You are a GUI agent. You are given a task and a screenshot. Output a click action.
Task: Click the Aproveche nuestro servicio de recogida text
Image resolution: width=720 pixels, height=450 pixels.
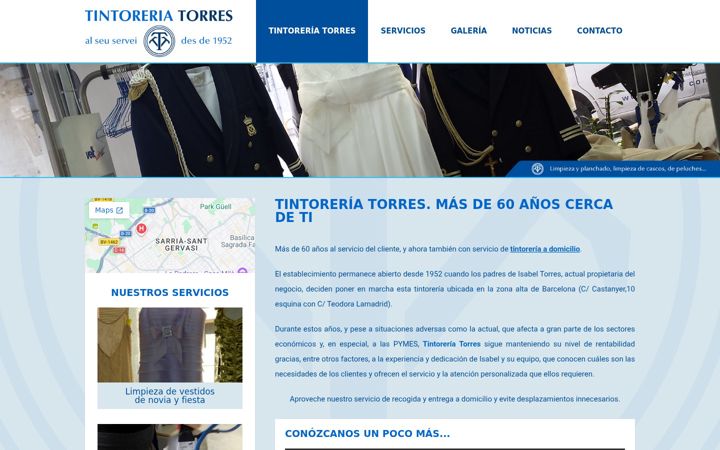point(455,399)
